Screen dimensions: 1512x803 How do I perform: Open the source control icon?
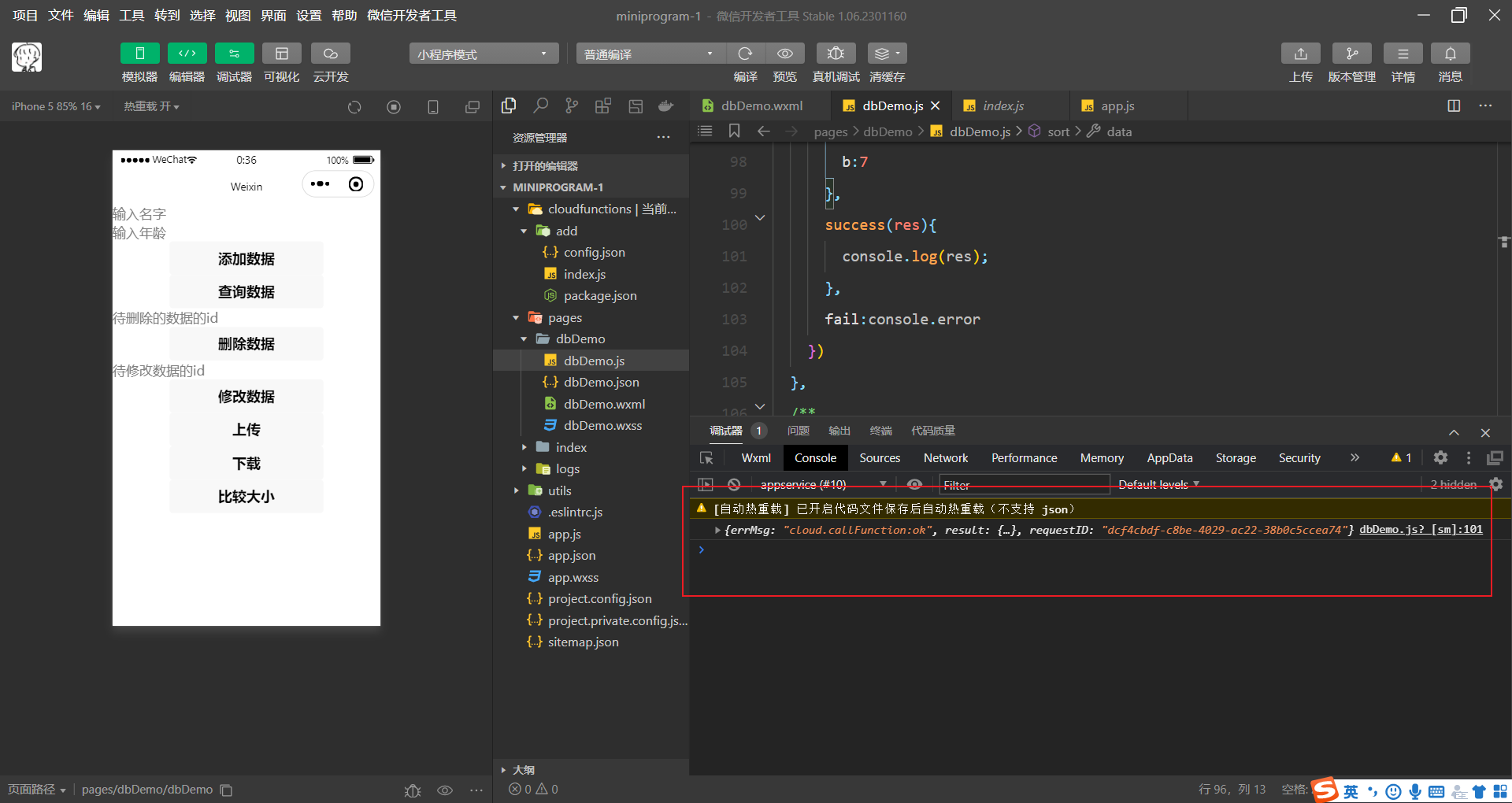coord(572,105)
